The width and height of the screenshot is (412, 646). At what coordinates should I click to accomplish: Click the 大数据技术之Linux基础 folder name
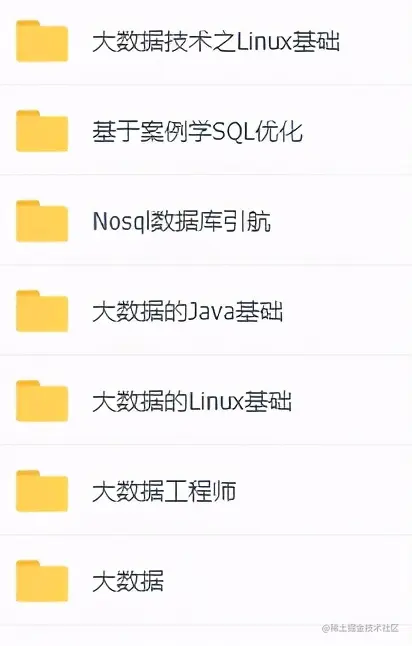pyautogui.click(x=216, y=42)
